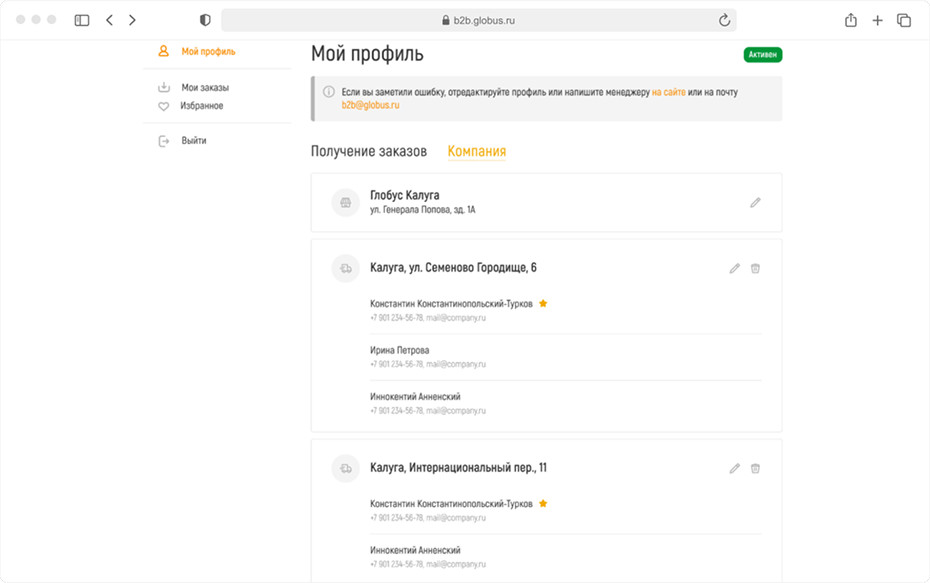
Task: Click edit pencil for Глобус Калуга store
Action: pos(755,203)
